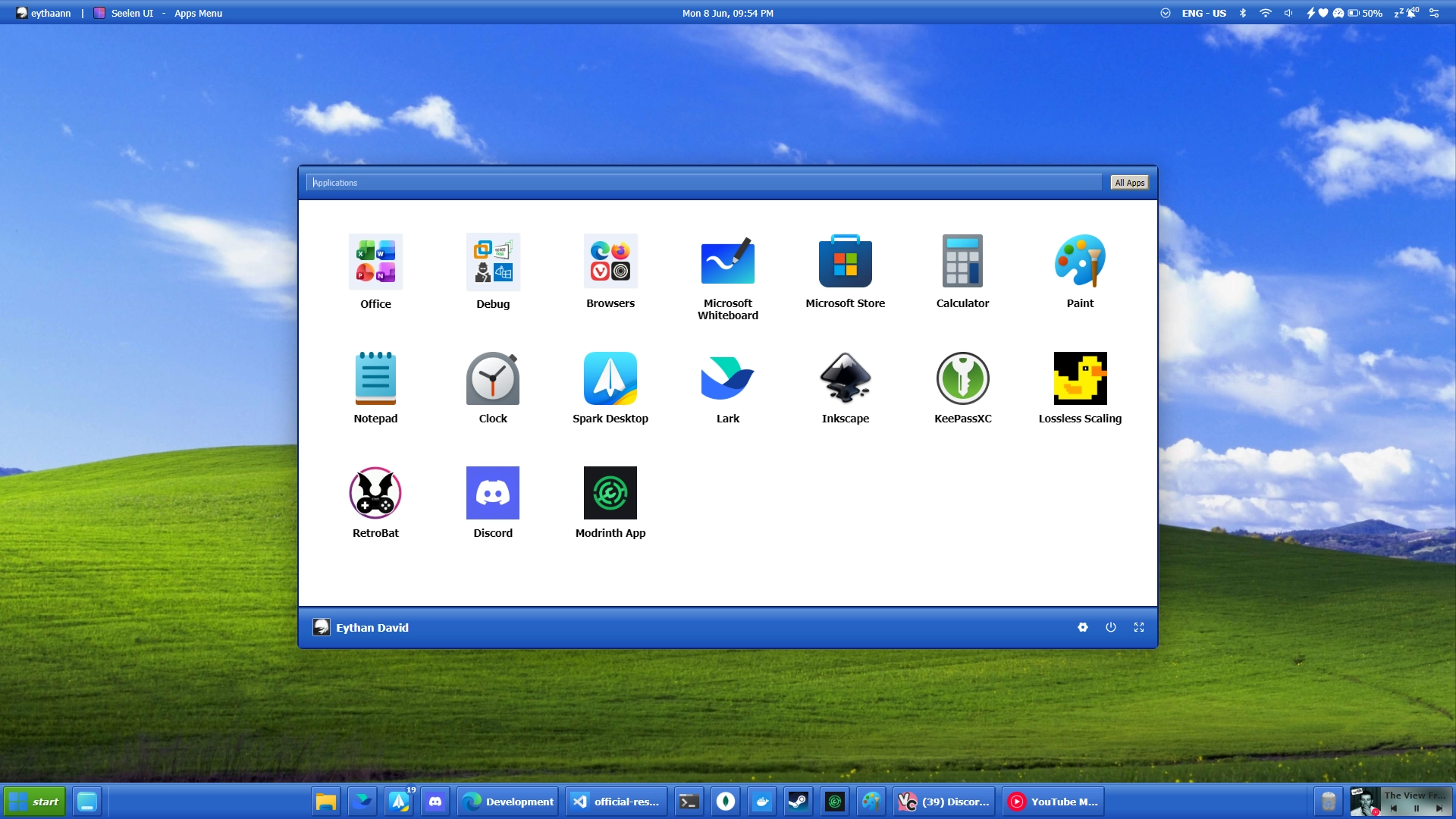The height and width of the screenshot is (819, 1456).
Task: Open Notepad from Apps Menu
Action: tap(375, 388)
